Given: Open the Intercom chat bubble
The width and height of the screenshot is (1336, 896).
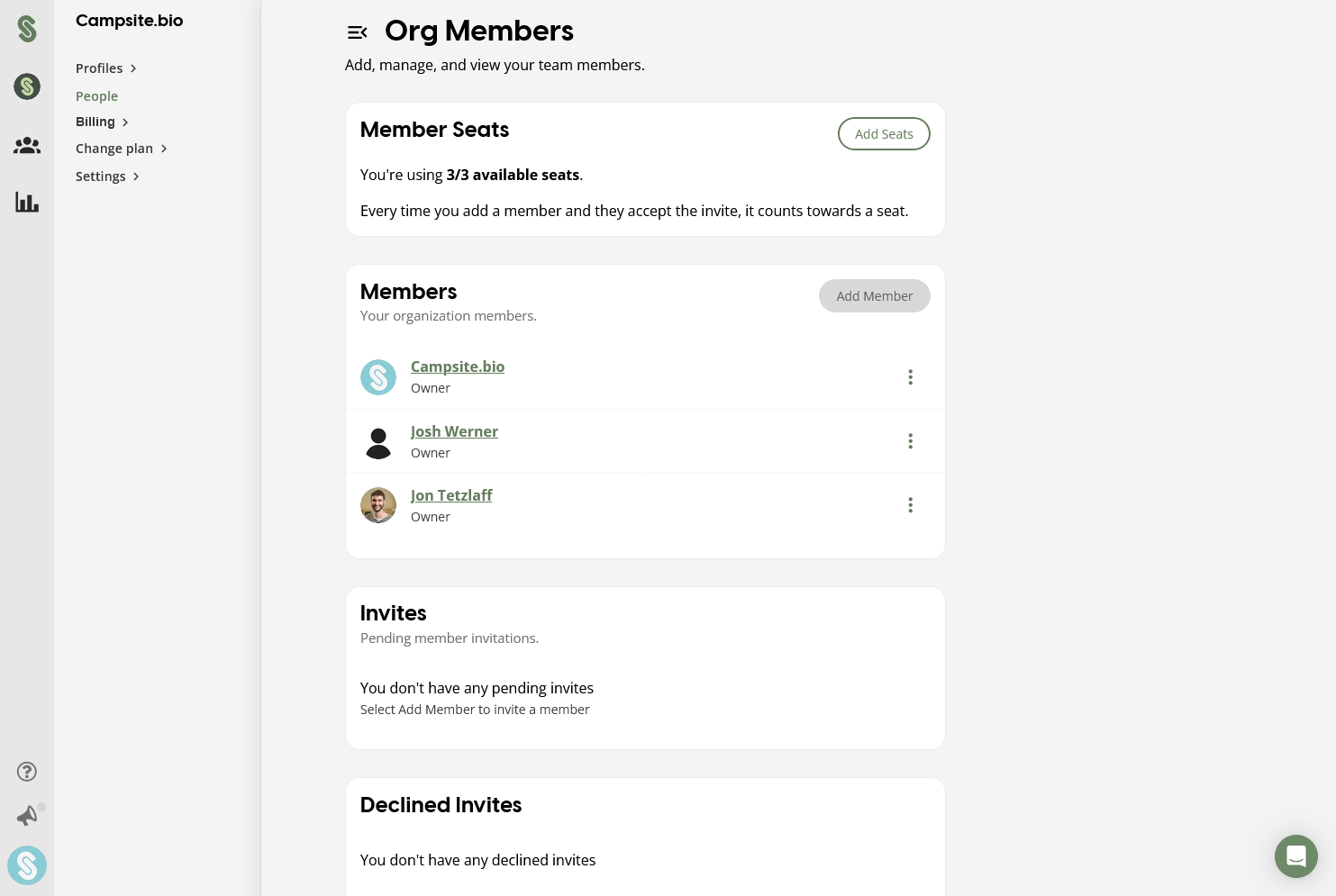Looking at the screenshot, I should pos(1296,856).
